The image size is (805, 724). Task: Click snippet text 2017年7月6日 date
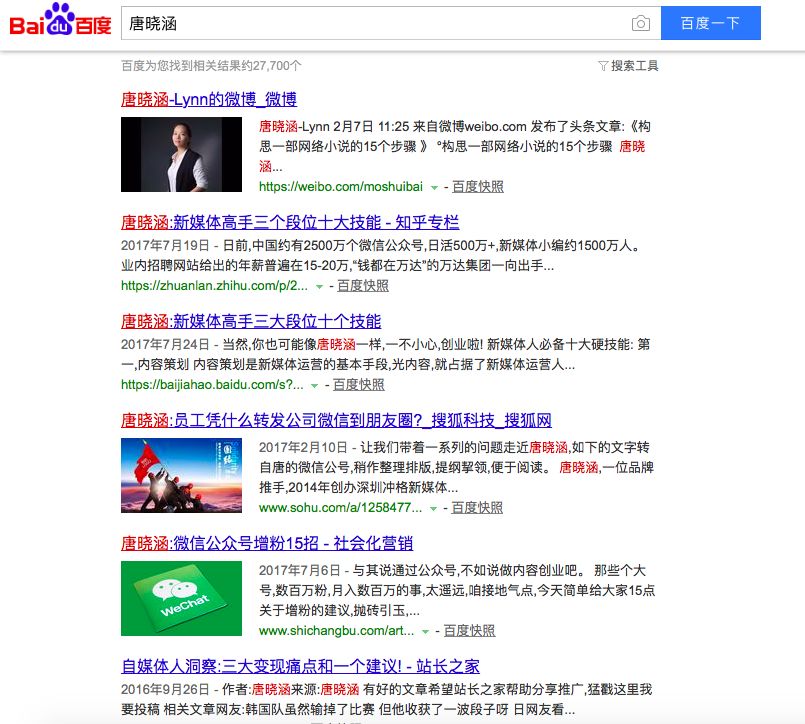(x=299, y=570)
